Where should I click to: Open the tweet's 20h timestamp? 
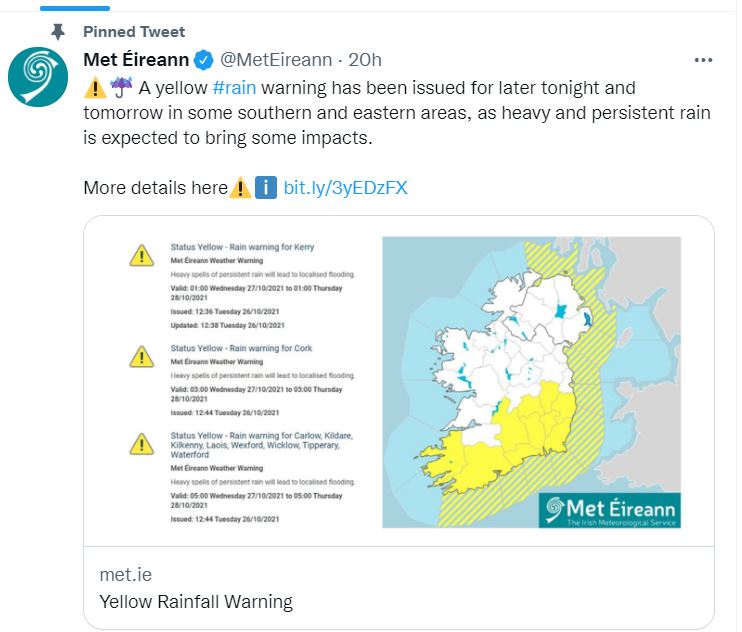[x=364, y=60]
